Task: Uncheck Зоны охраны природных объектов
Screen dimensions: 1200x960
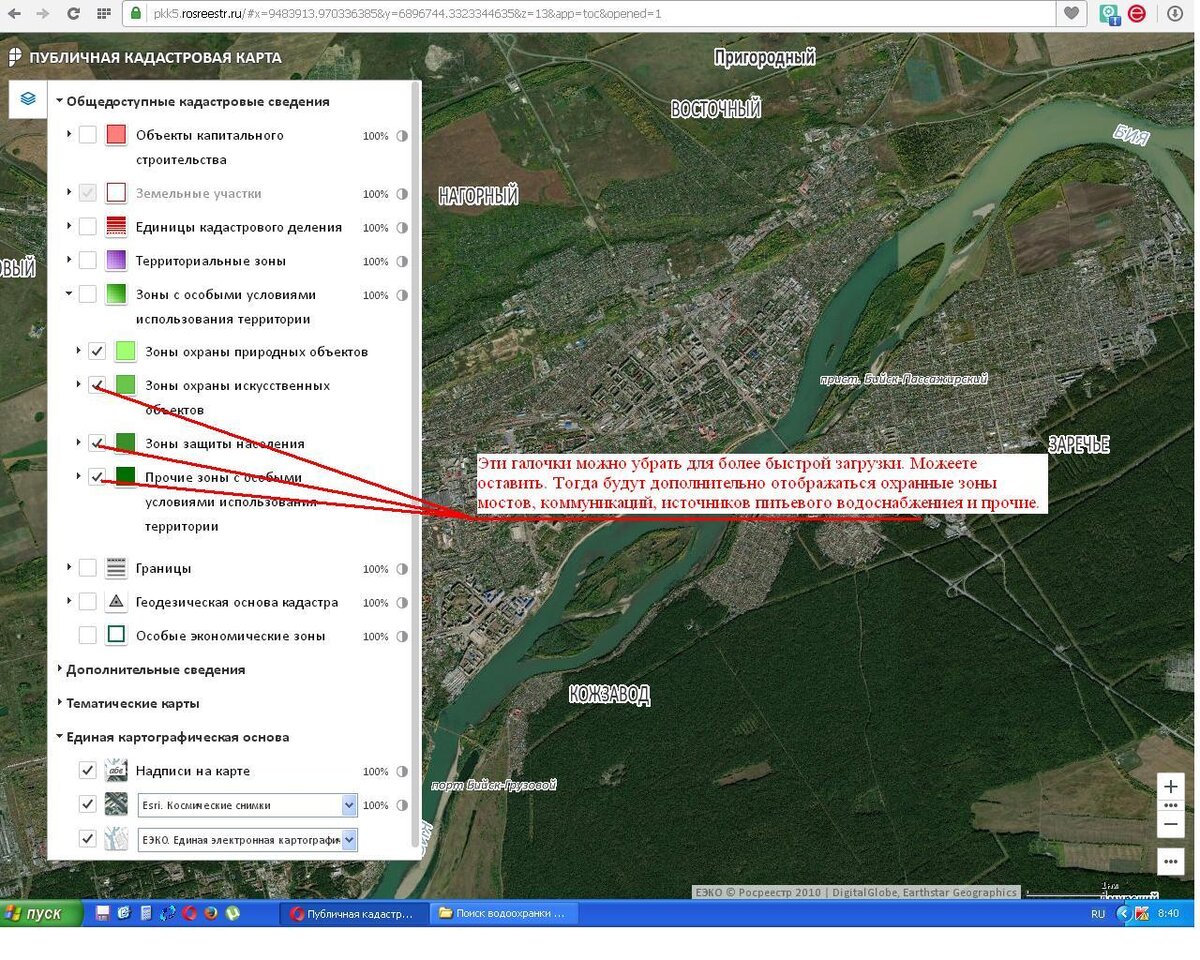Action: pyautogui.click(x=96, y=350)
